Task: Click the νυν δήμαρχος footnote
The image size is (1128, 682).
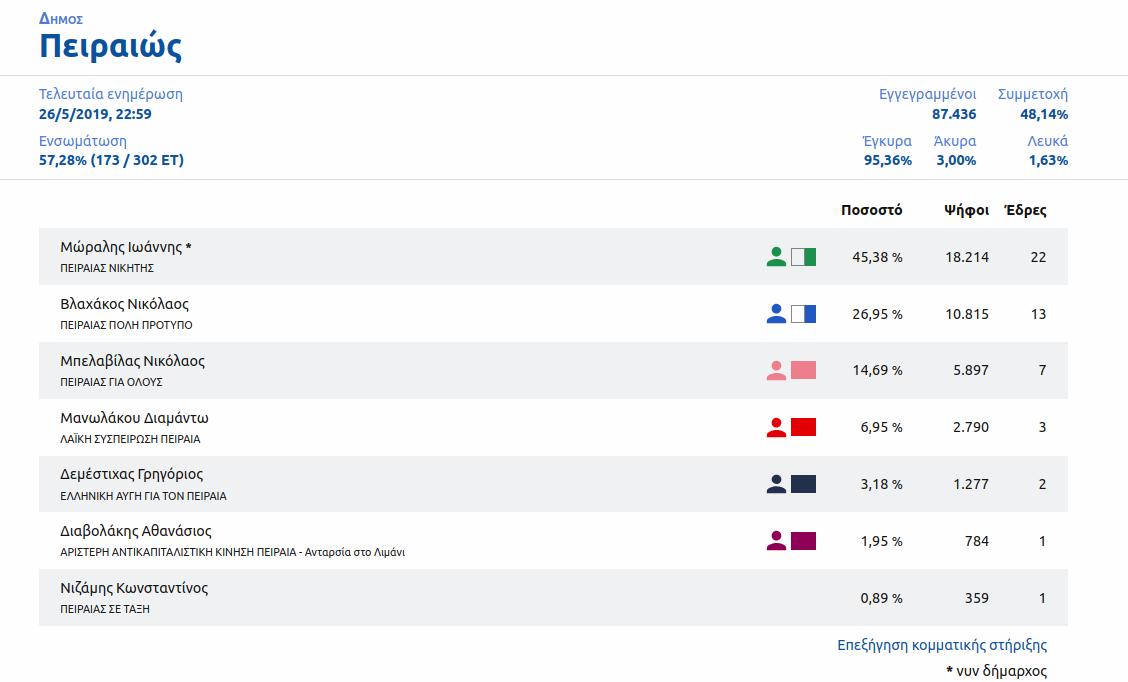Action: 996,671
